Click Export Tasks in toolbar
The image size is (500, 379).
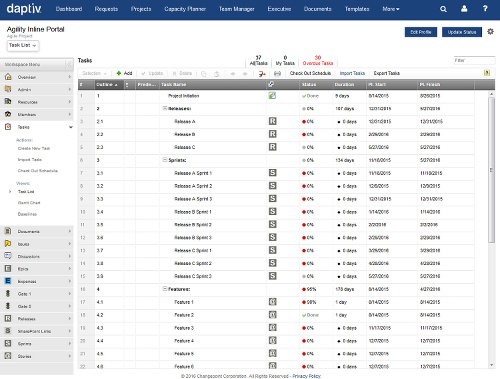(x=386, y=73)
